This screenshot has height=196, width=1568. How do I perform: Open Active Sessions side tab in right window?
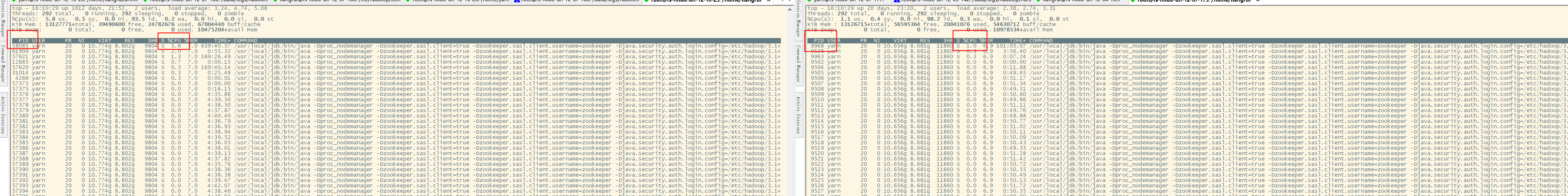[798, 115]
